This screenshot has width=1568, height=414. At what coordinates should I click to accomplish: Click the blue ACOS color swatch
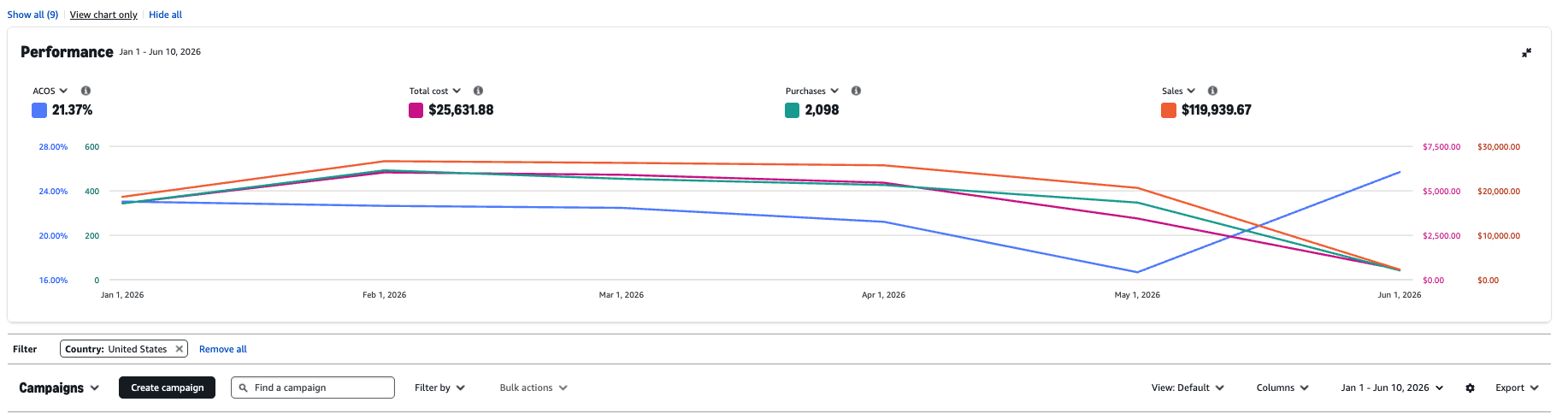coord(39,110)
